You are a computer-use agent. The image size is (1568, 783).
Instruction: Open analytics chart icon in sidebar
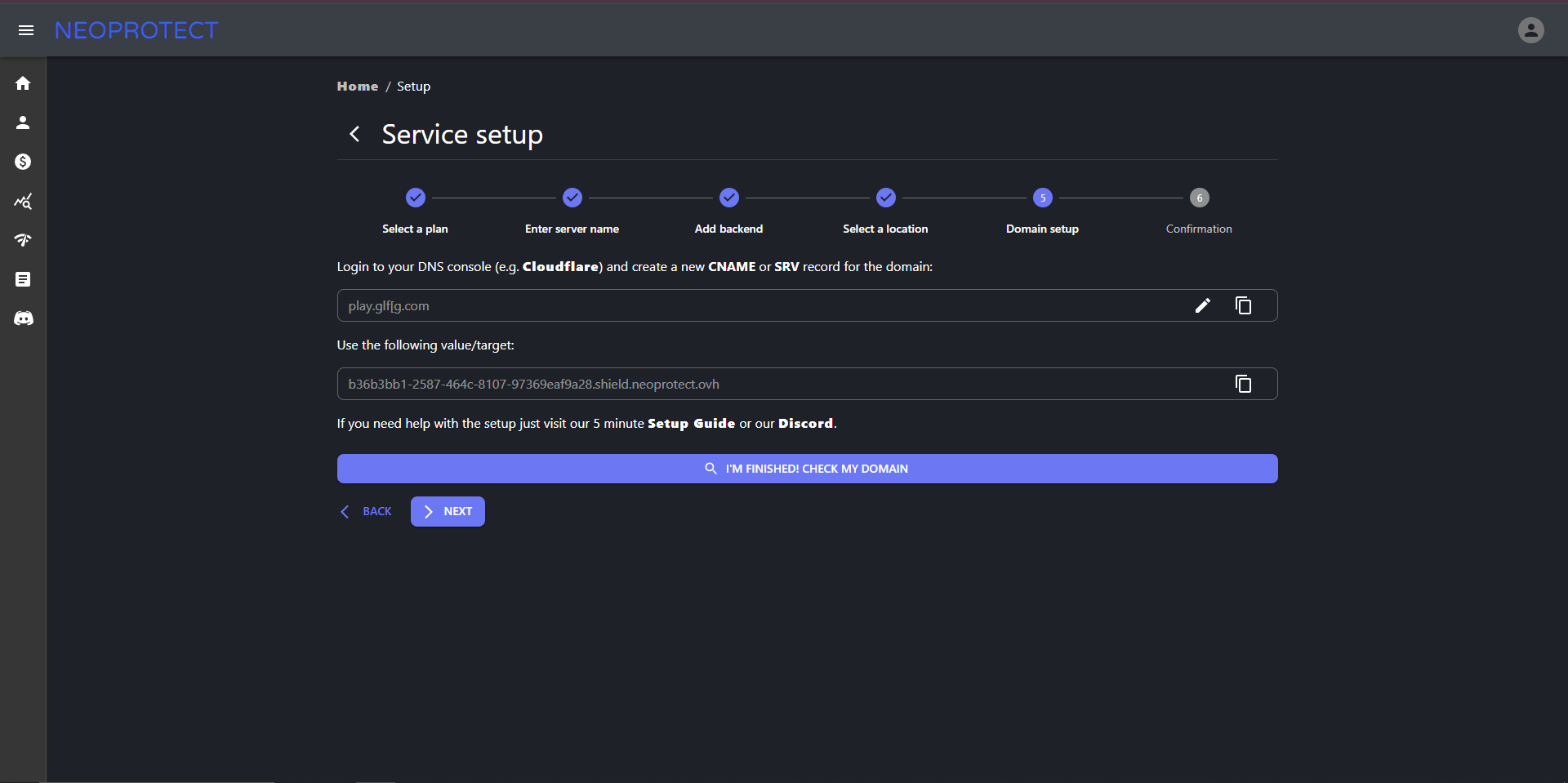(x=23, y=201)
